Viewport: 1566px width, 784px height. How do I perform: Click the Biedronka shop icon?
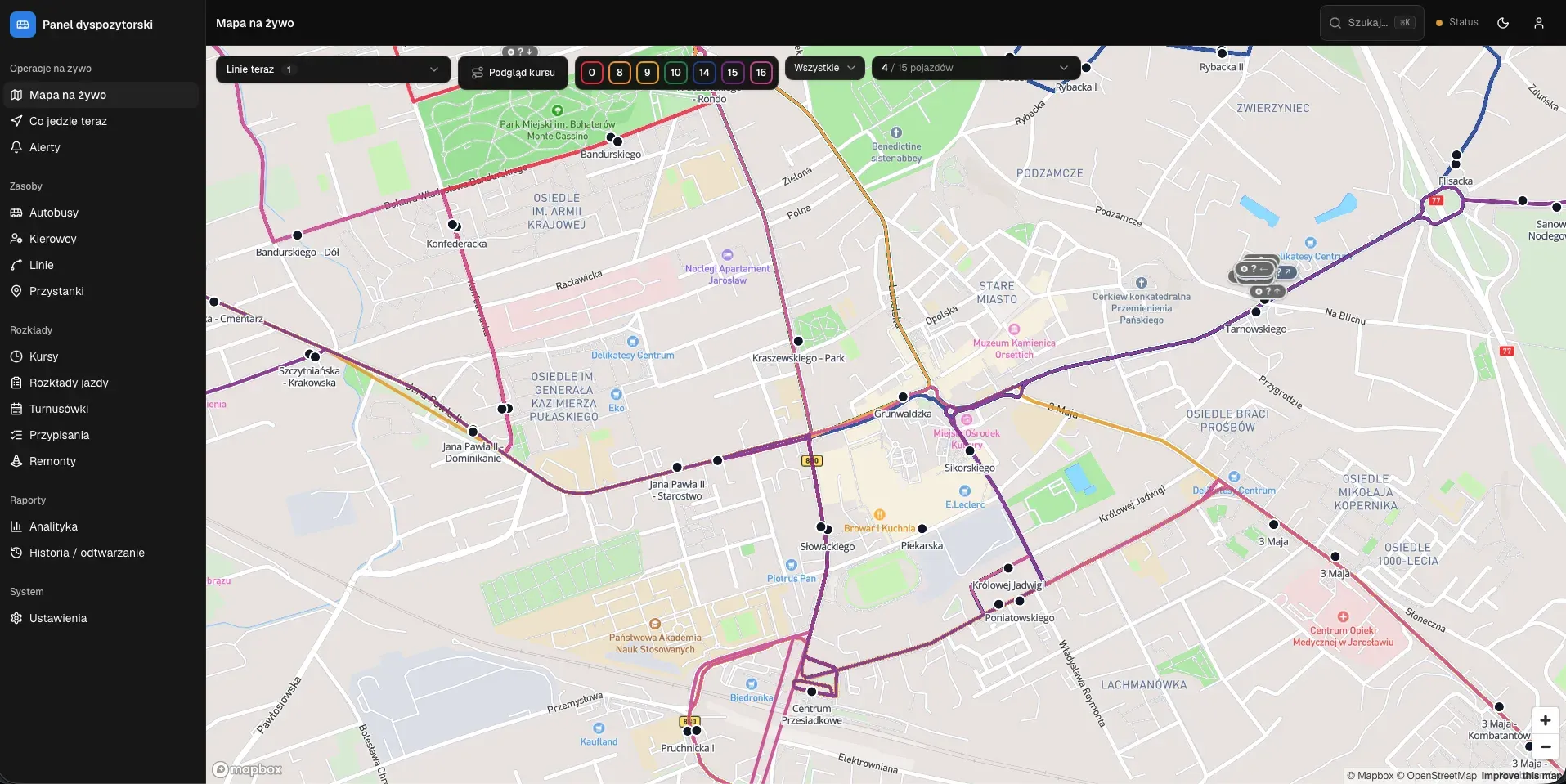(752, 684)
